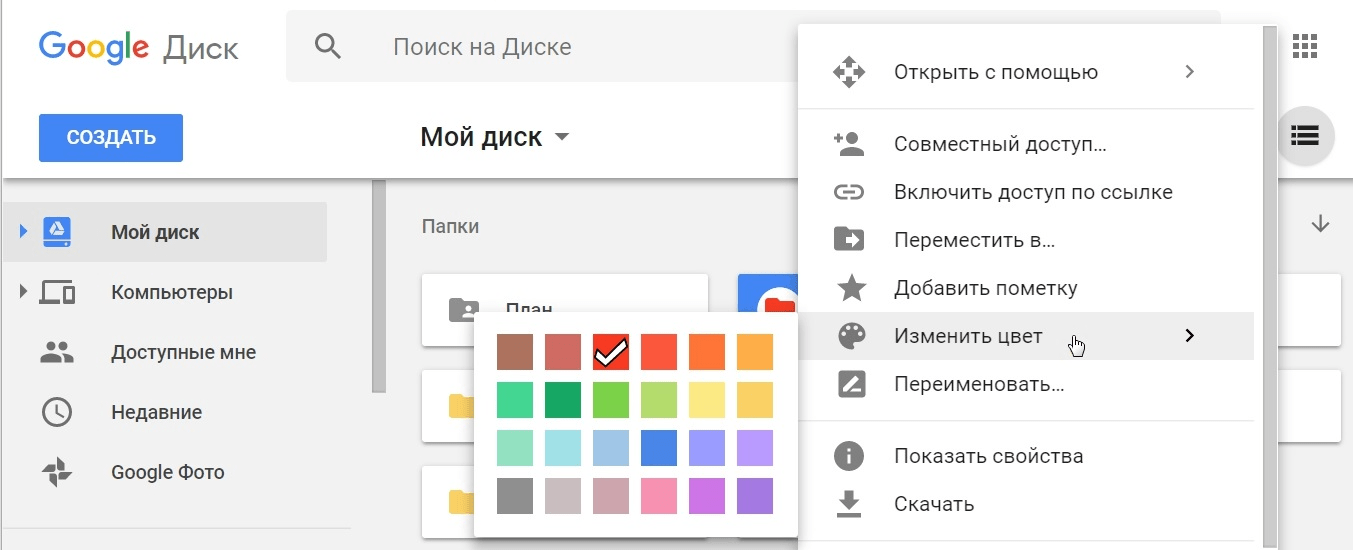
Task: Click the pencil icon for Переименовать
Action: pyautogui.click(x=850, y=384)
